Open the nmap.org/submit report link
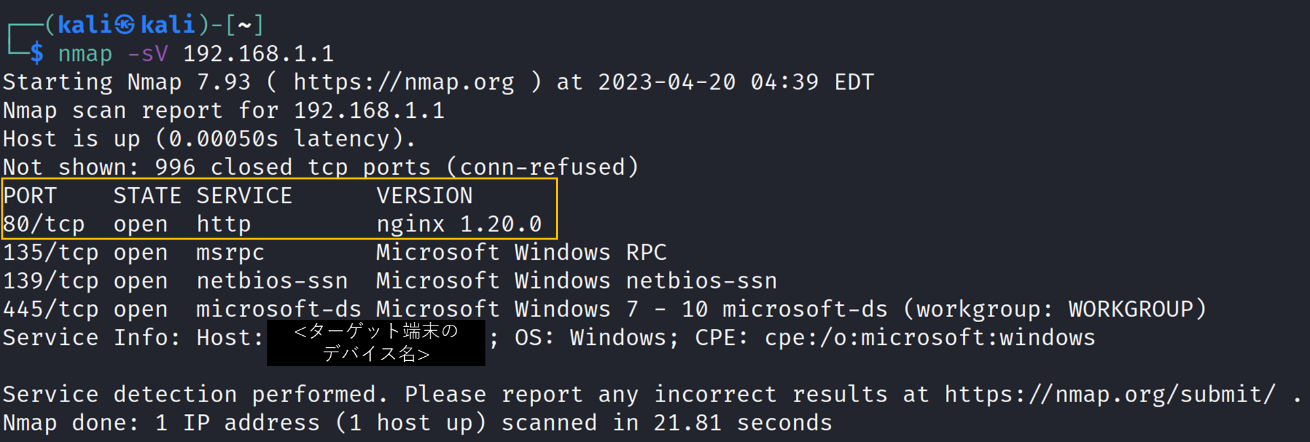 (x=1110, y=395)
